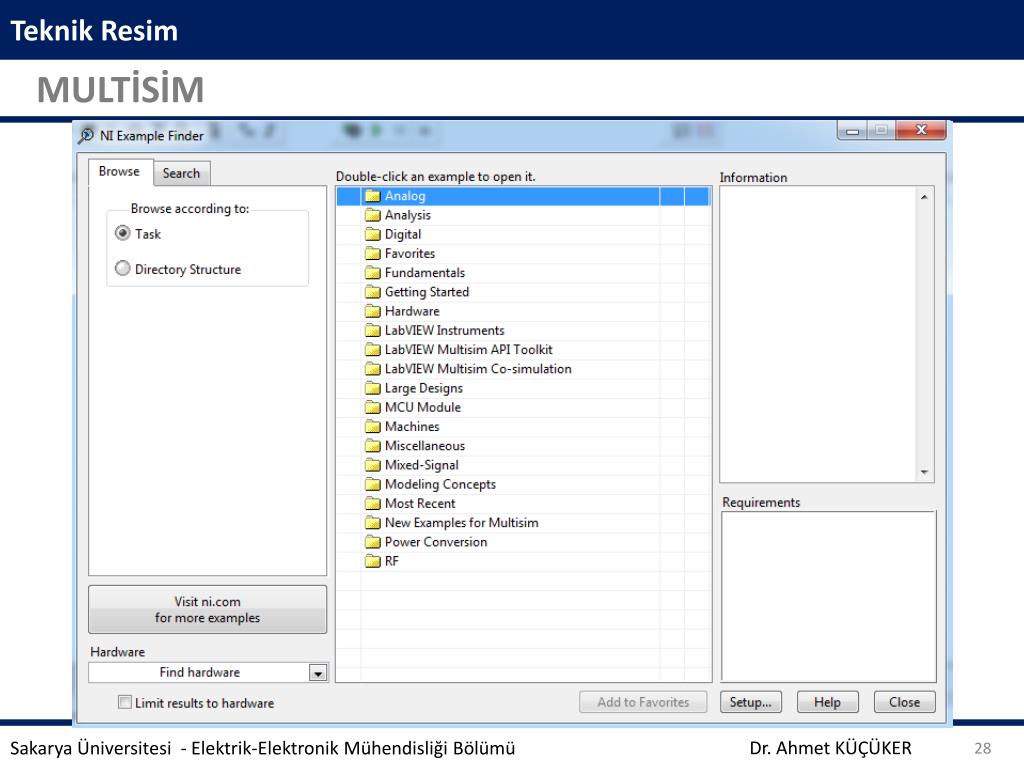Select the Machines entry text

coord(412,427)
